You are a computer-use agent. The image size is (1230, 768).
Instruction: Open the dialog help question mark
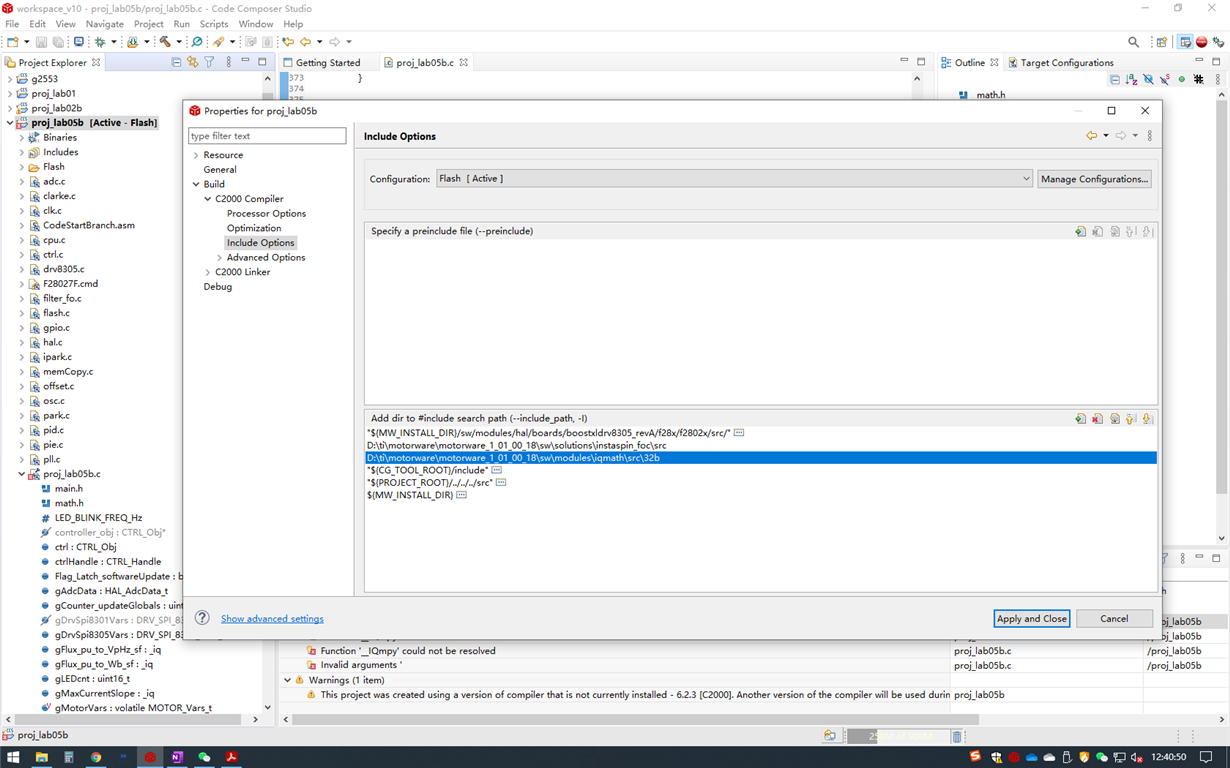pos(202,618)
